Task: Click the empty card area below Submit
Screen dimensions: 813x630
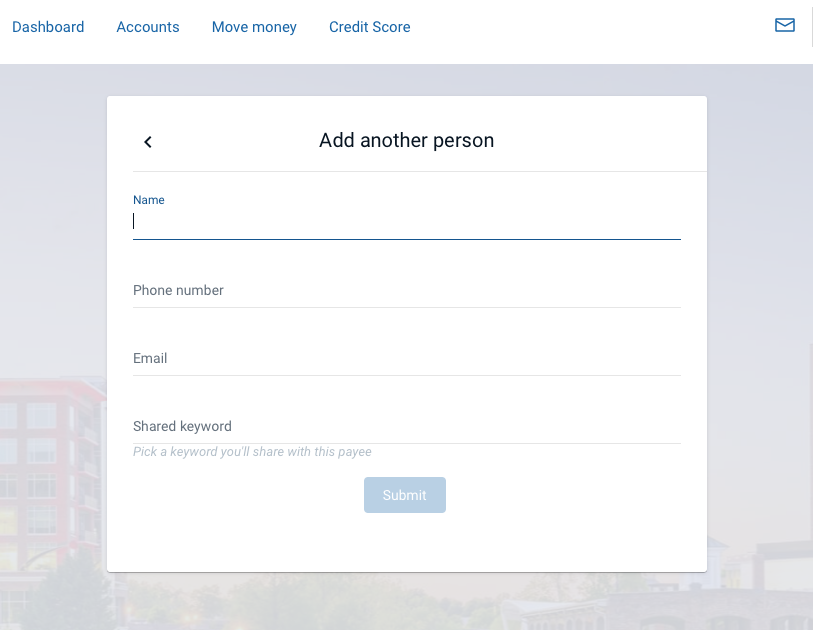Action: click(406, 542)
